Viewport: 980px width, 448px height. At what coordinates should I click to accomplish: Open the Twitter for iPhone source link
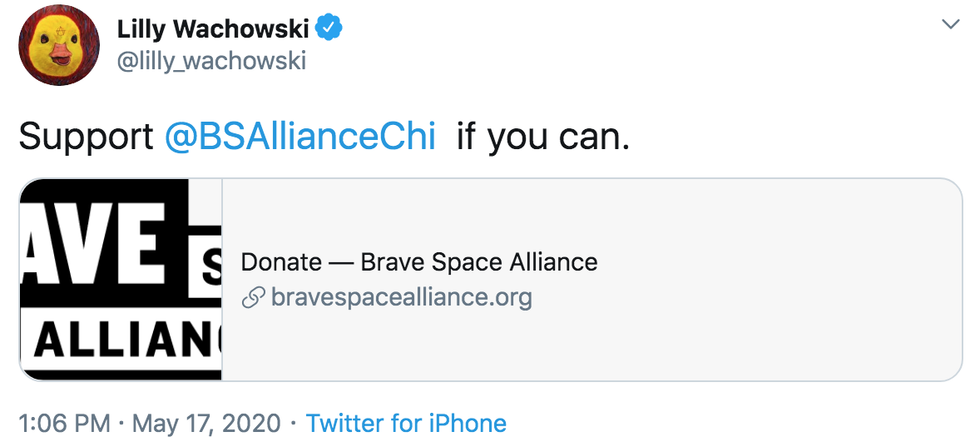(406, 423)
